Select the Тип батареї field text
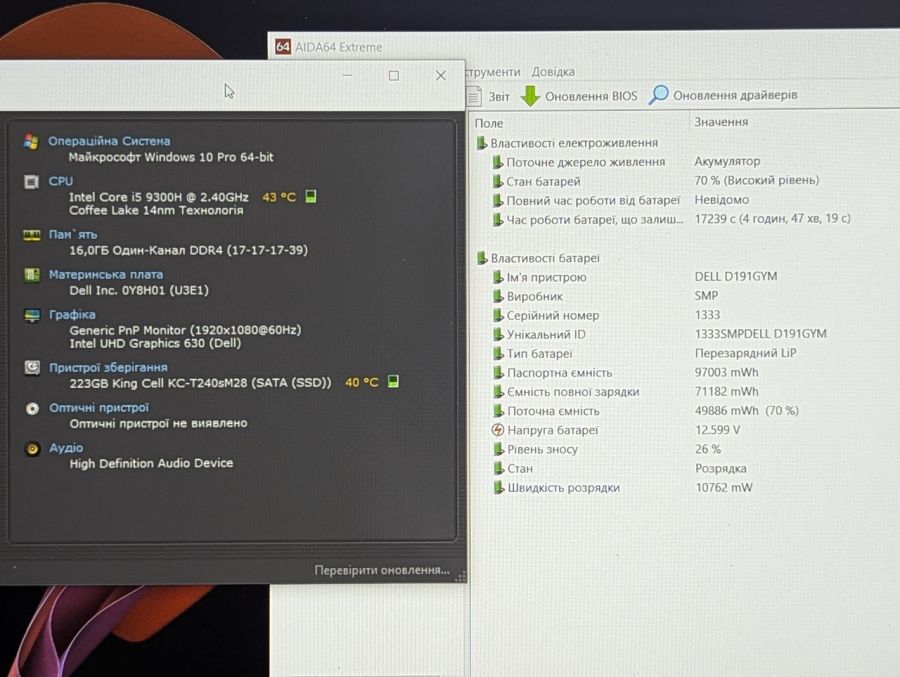 pyautogui.click(x=540, y=354)
